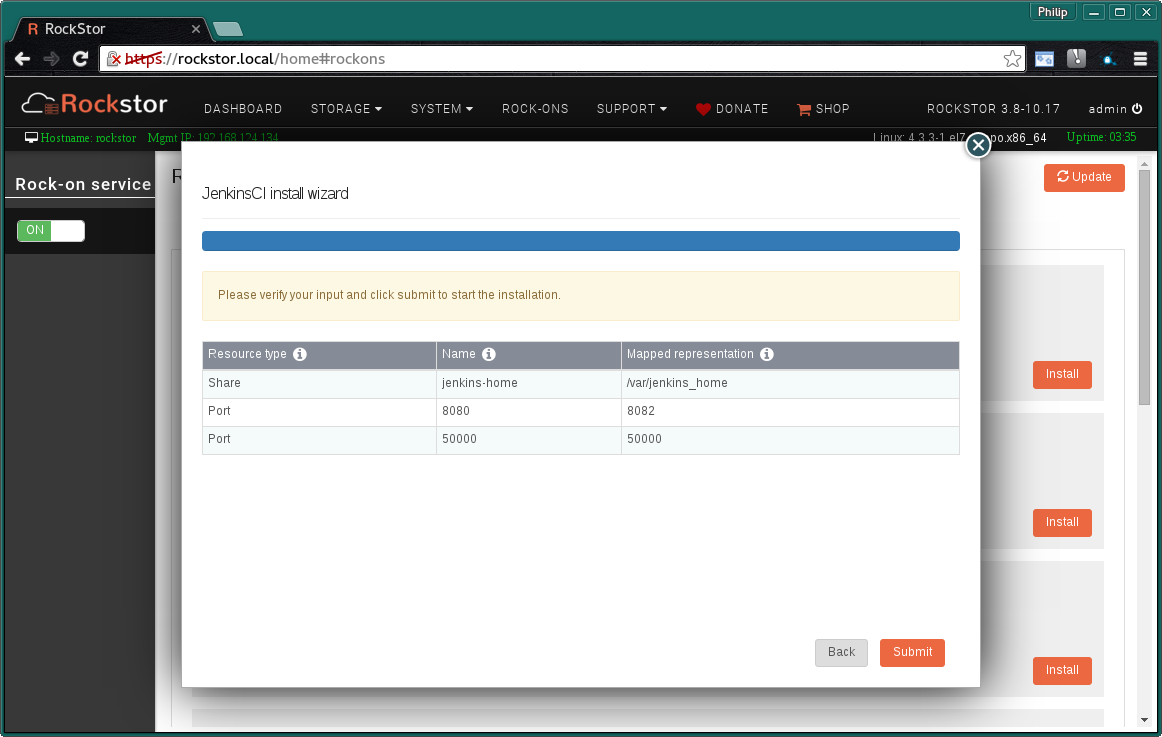Toggle the Rock-on service ON switch
1162x737 pixels.
click(x=50, y=230)
